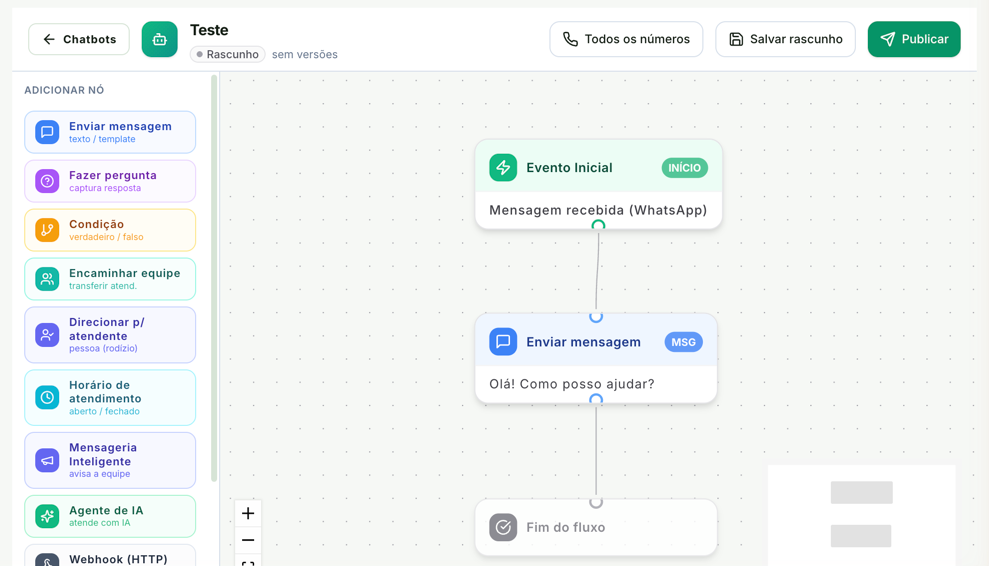Click the 'sem versões' text
989x566 pixels.
point(305,54)
